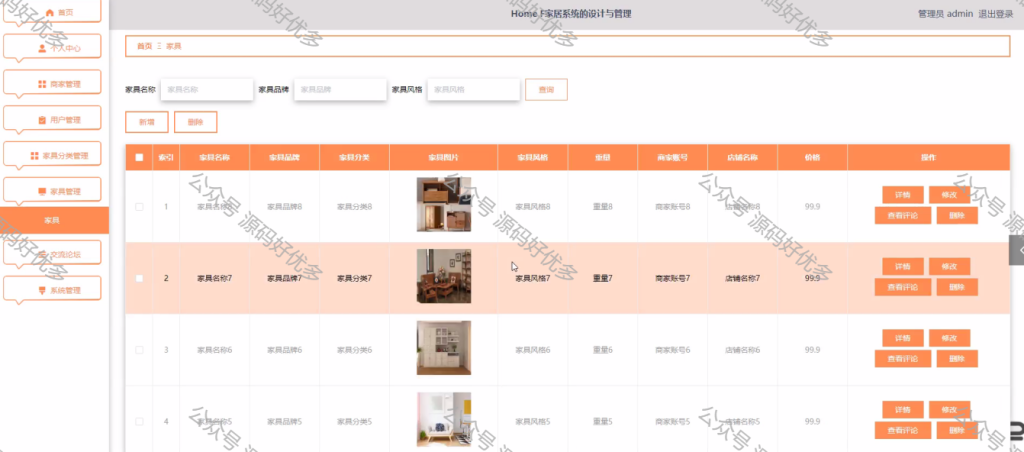This screenshot has width=1024, height=452.
Task: Click 家具风格8 cell text
Action: pyautogui.click(x=532, y=206)
